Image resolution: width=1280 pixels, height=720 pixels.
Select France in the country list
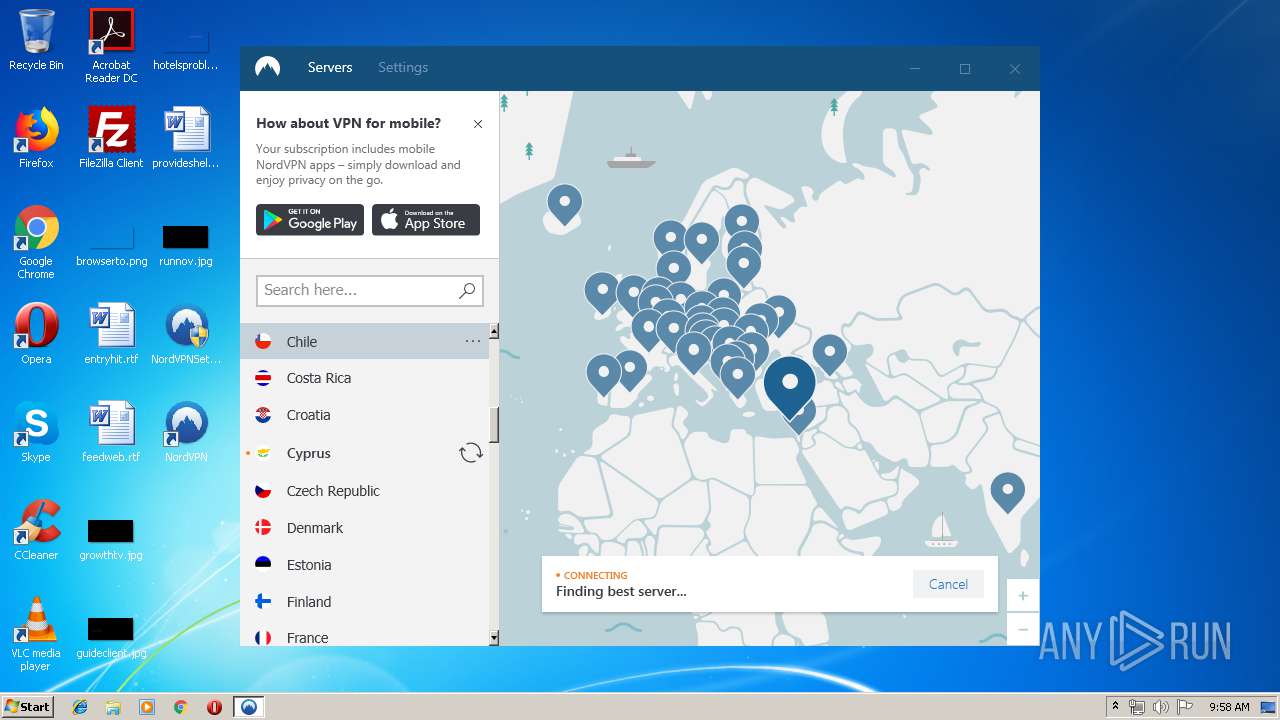coord(364,637)
